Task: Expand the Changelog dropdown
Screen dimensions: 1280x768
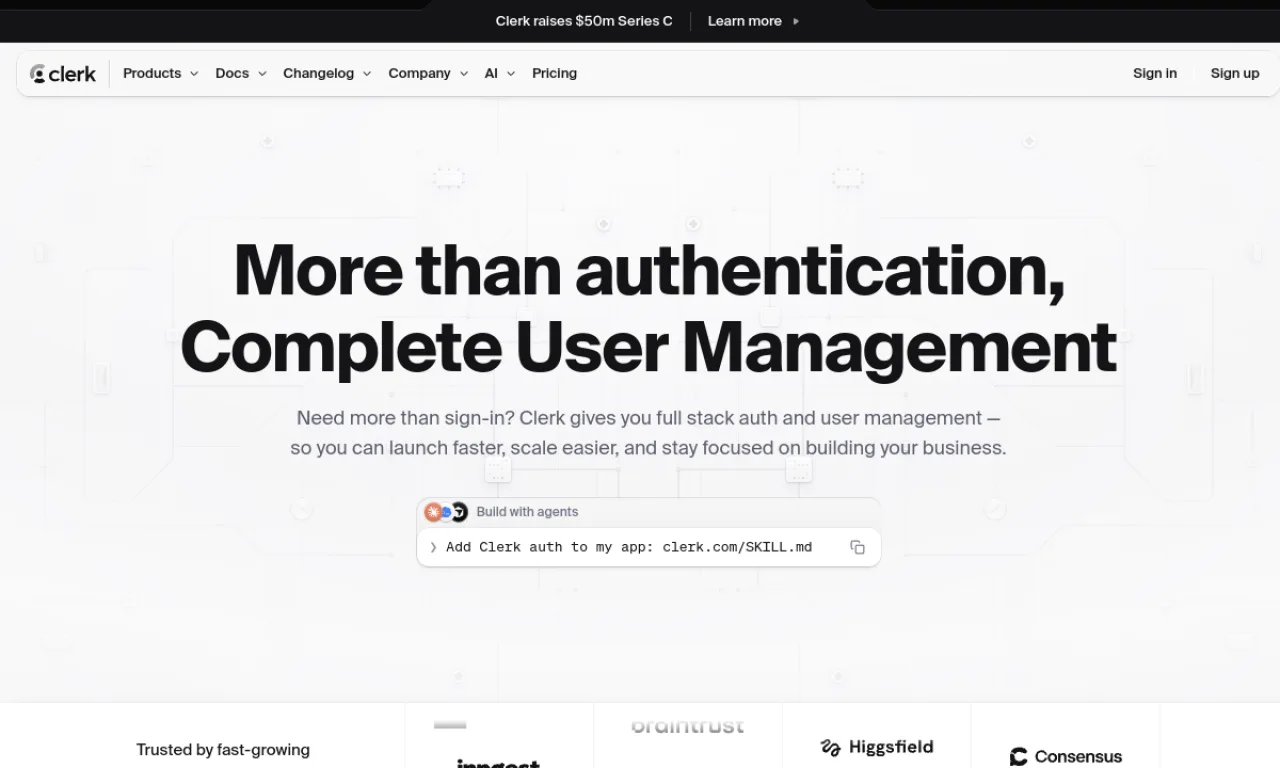Action: pyautogui.click(x=327, y=73)
